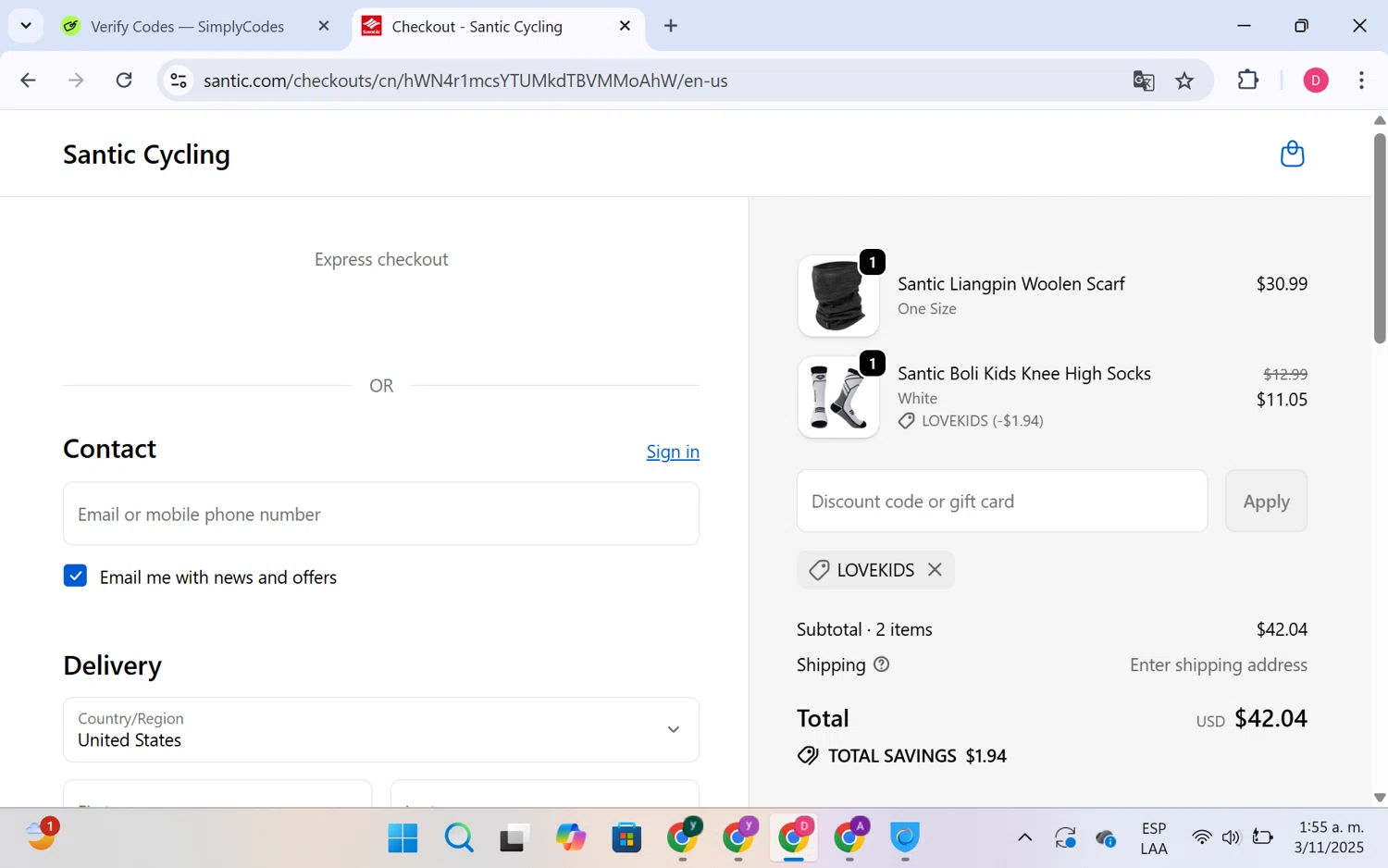The width and height of the screenshot is (1388, 868).
Task: Open a new browser tab
Action: pyautogui.click(x=671, y=26)
